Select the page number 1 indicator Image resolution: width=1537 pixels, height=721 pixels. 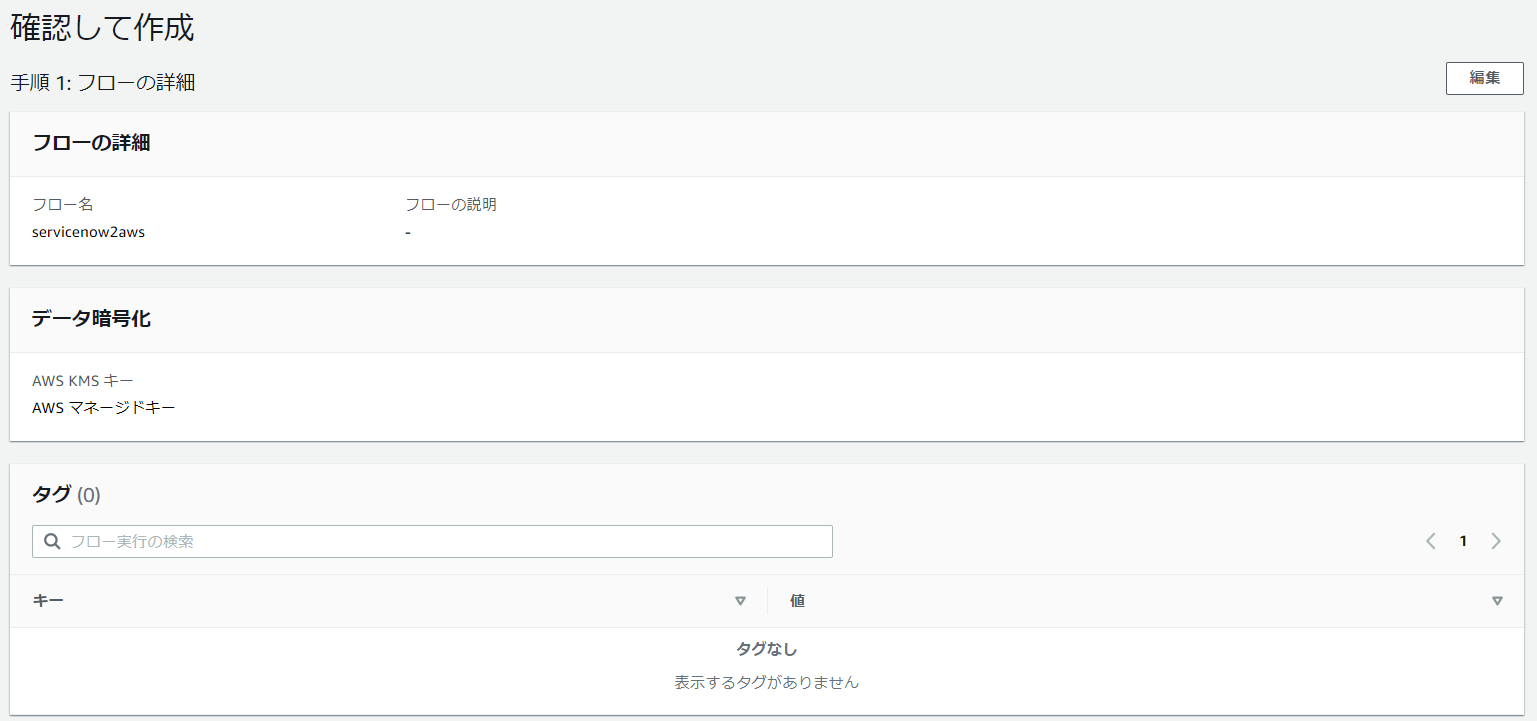click(x=1463, y=541)
